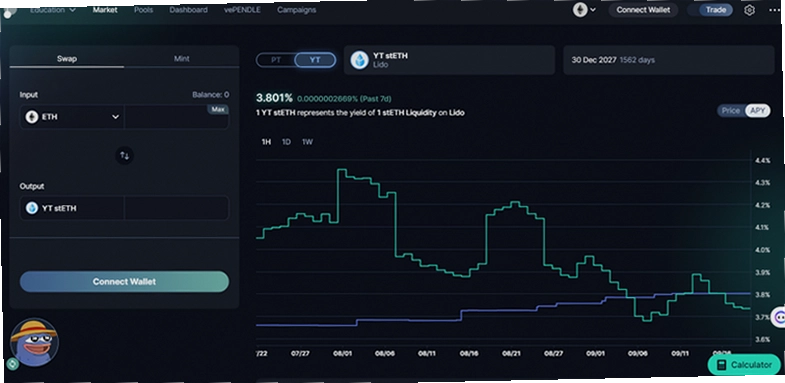Viewport: 785px width, 383px height.
Task: Open the more options ellipsis menu
Action: tap(774, 10)
